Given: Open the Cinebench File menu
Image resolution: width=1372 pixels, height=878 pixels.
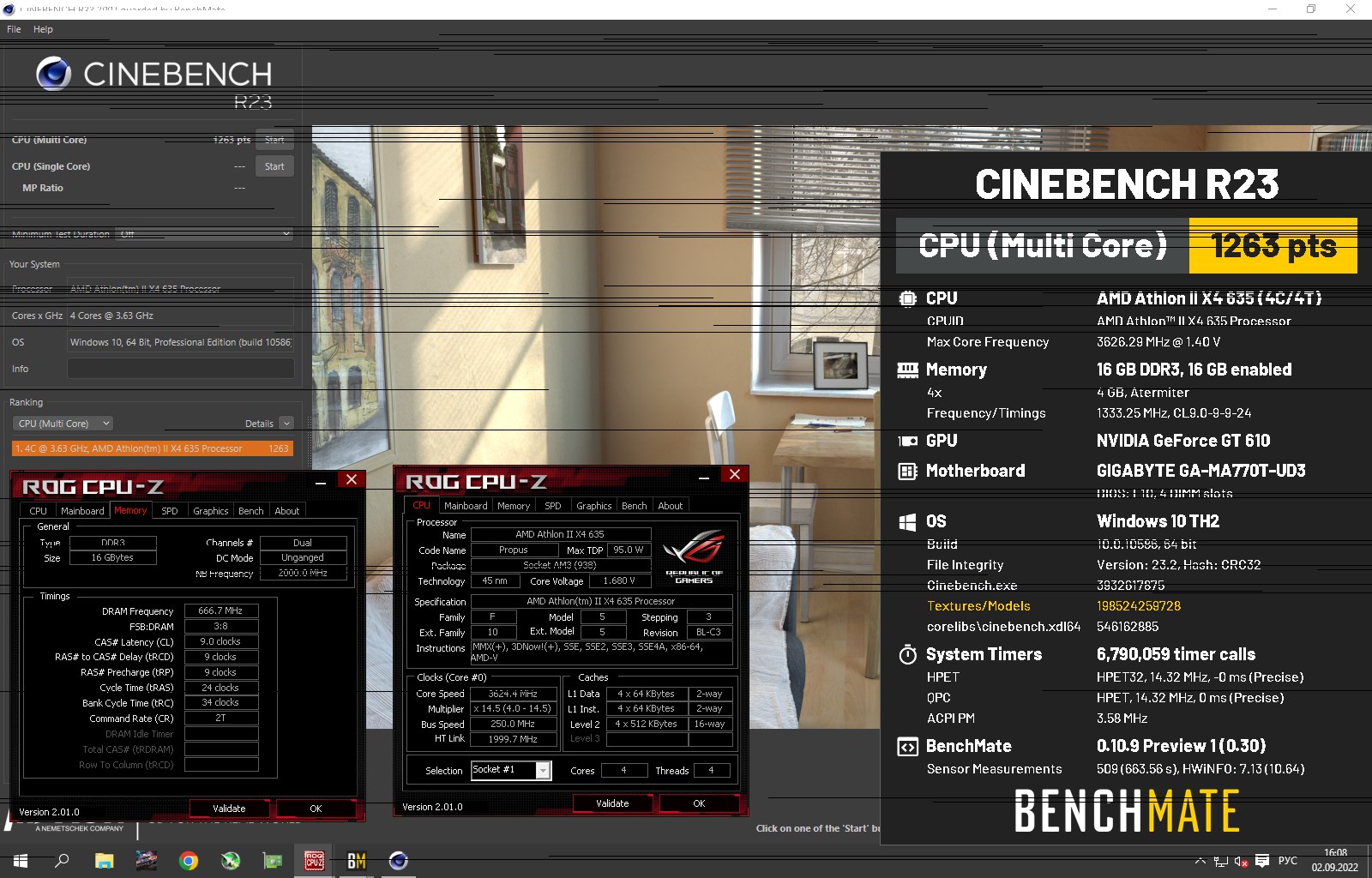Looking at the screenshot, I should (x=14, y=29).
